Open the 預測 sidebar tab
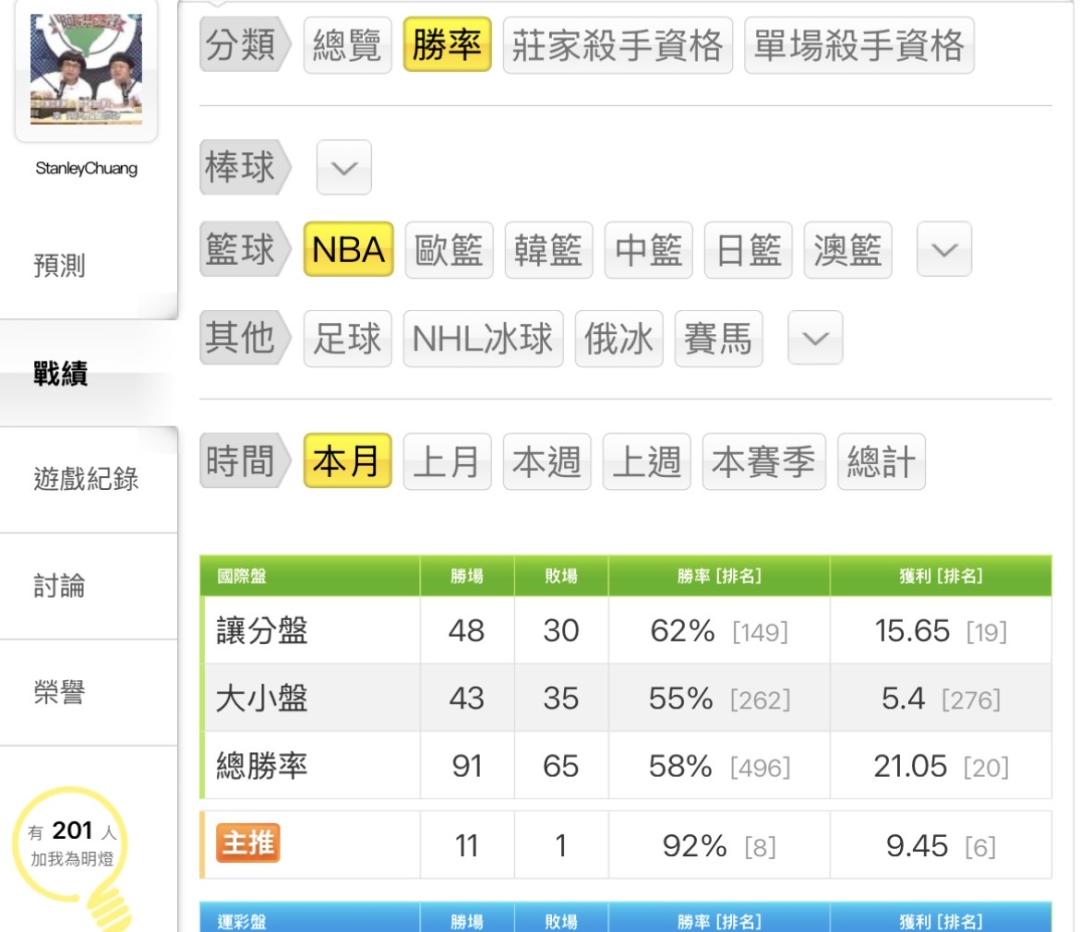This screenshot has width=1080, height=932. point(60,266)
